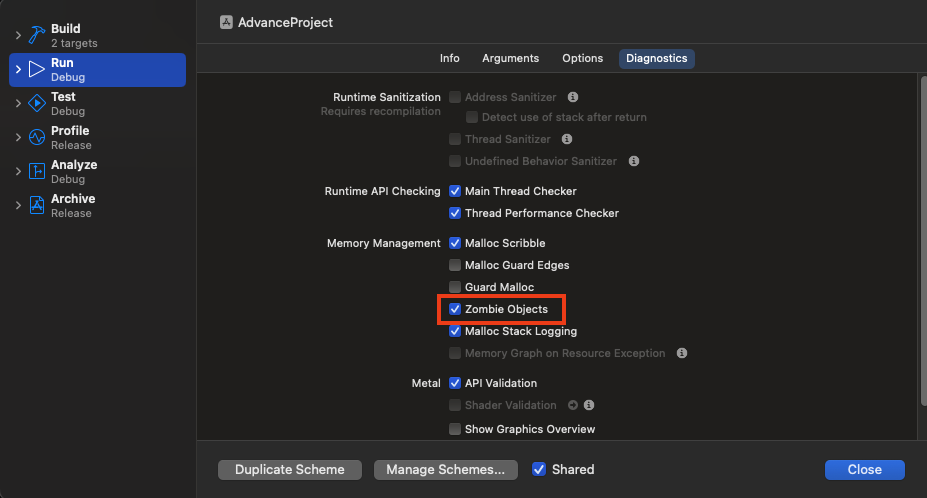
Task: Click the AdvanceProject title text
Action: (x=285, y=22)
